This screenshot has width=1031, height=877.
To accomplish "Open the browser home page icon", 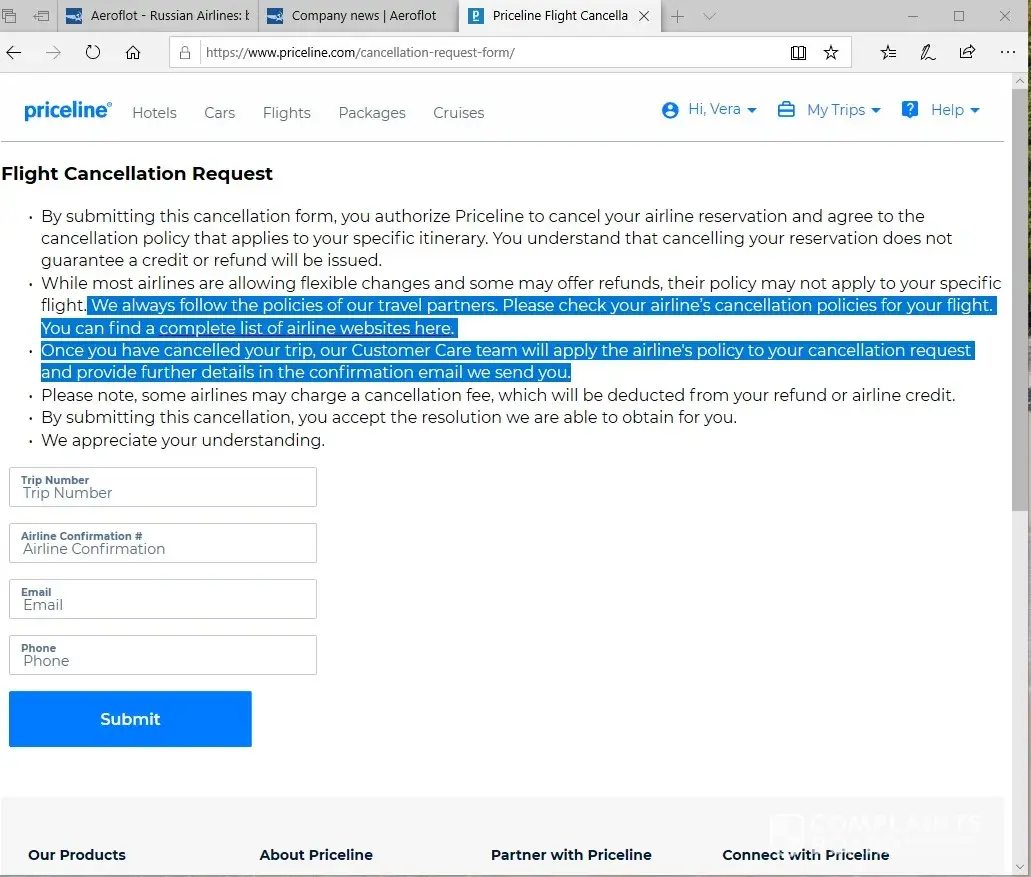I will click(133, 53).
